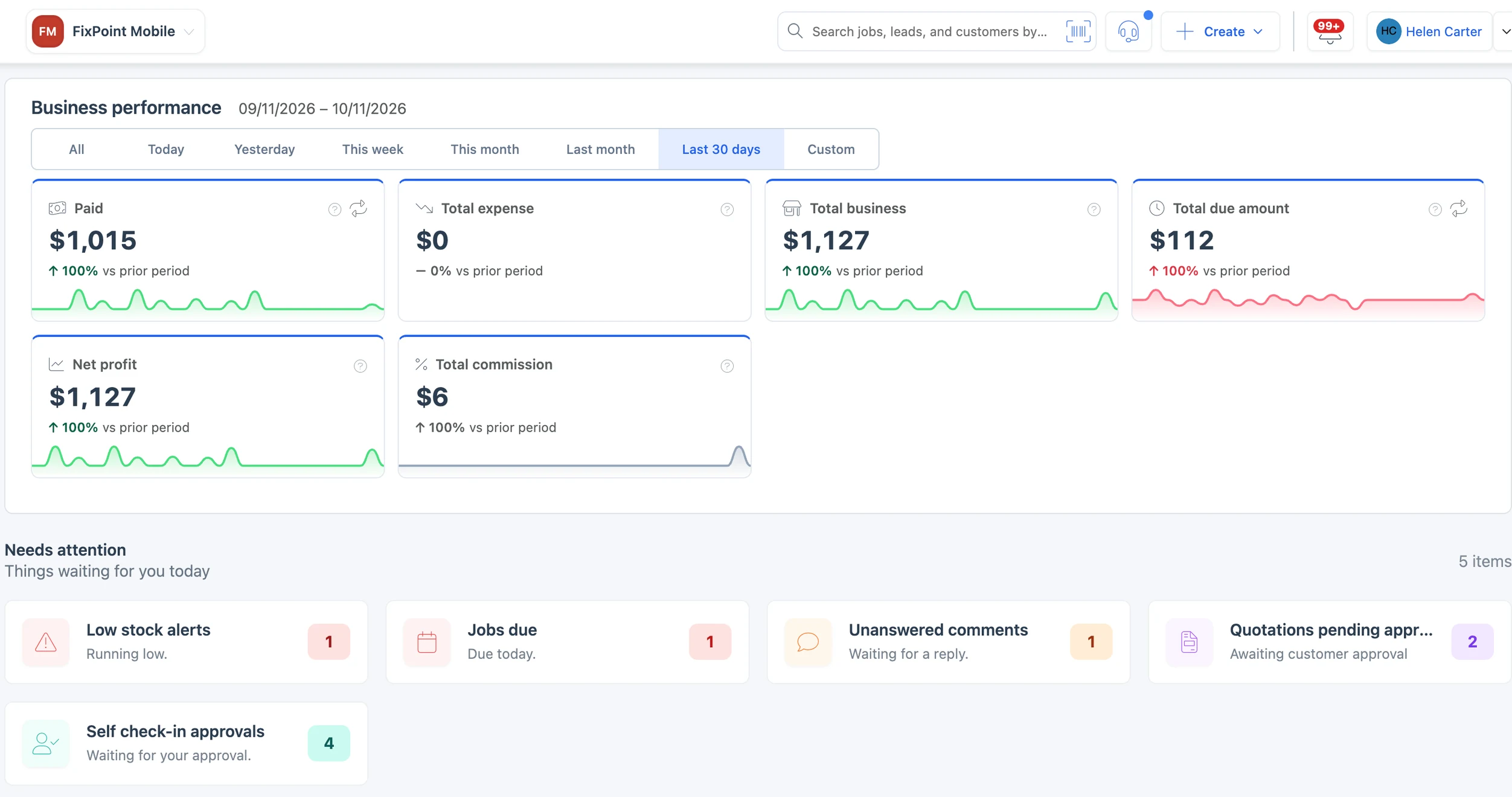Click the HC avatar circle
The image size is (1512, 797).
[x=1388, y=31]
